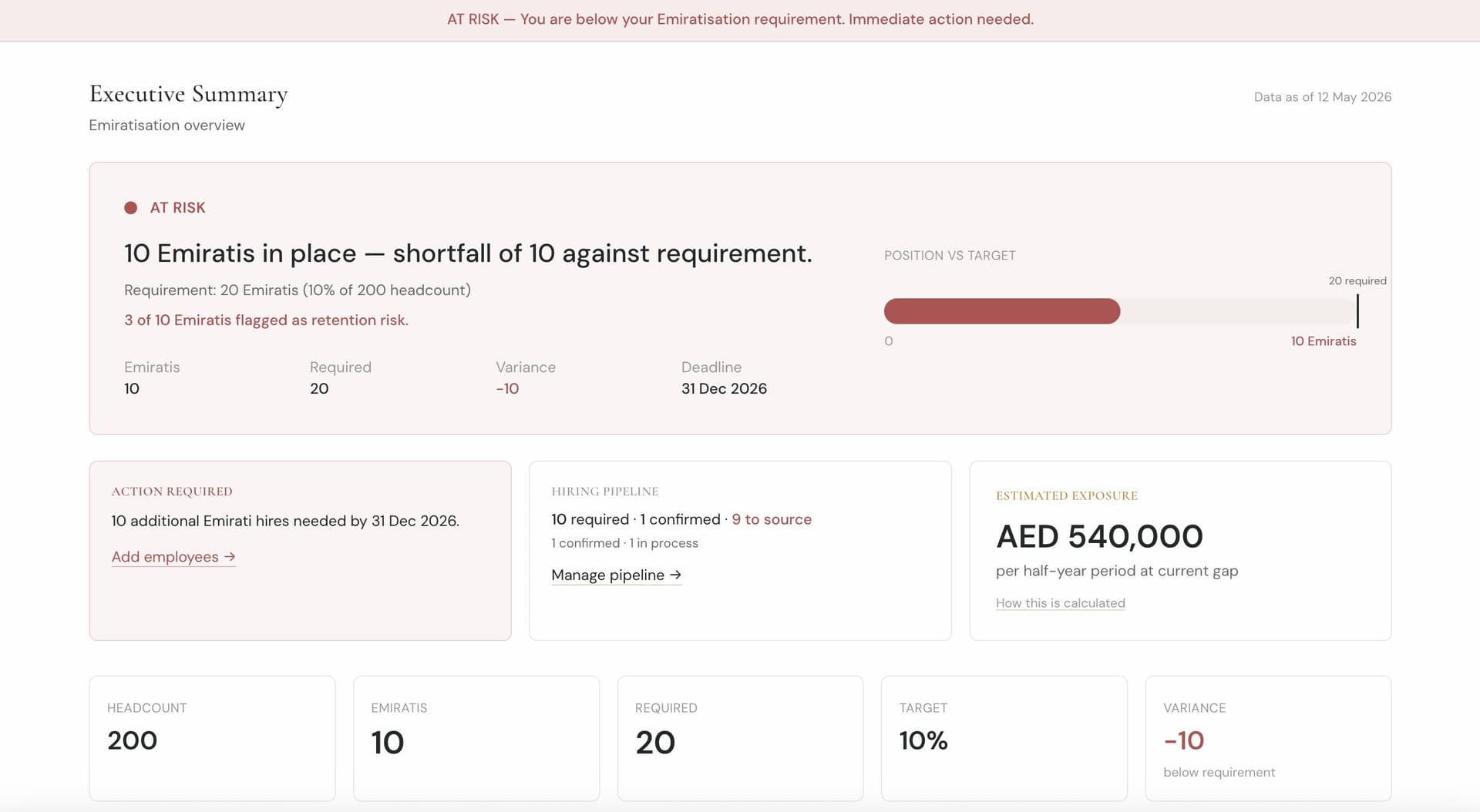The height and width of the screenshot is (812, 1480).
Task: Click 'per half-year period at current gap'
Action: pyautogui.click(x=1117, y=572)
